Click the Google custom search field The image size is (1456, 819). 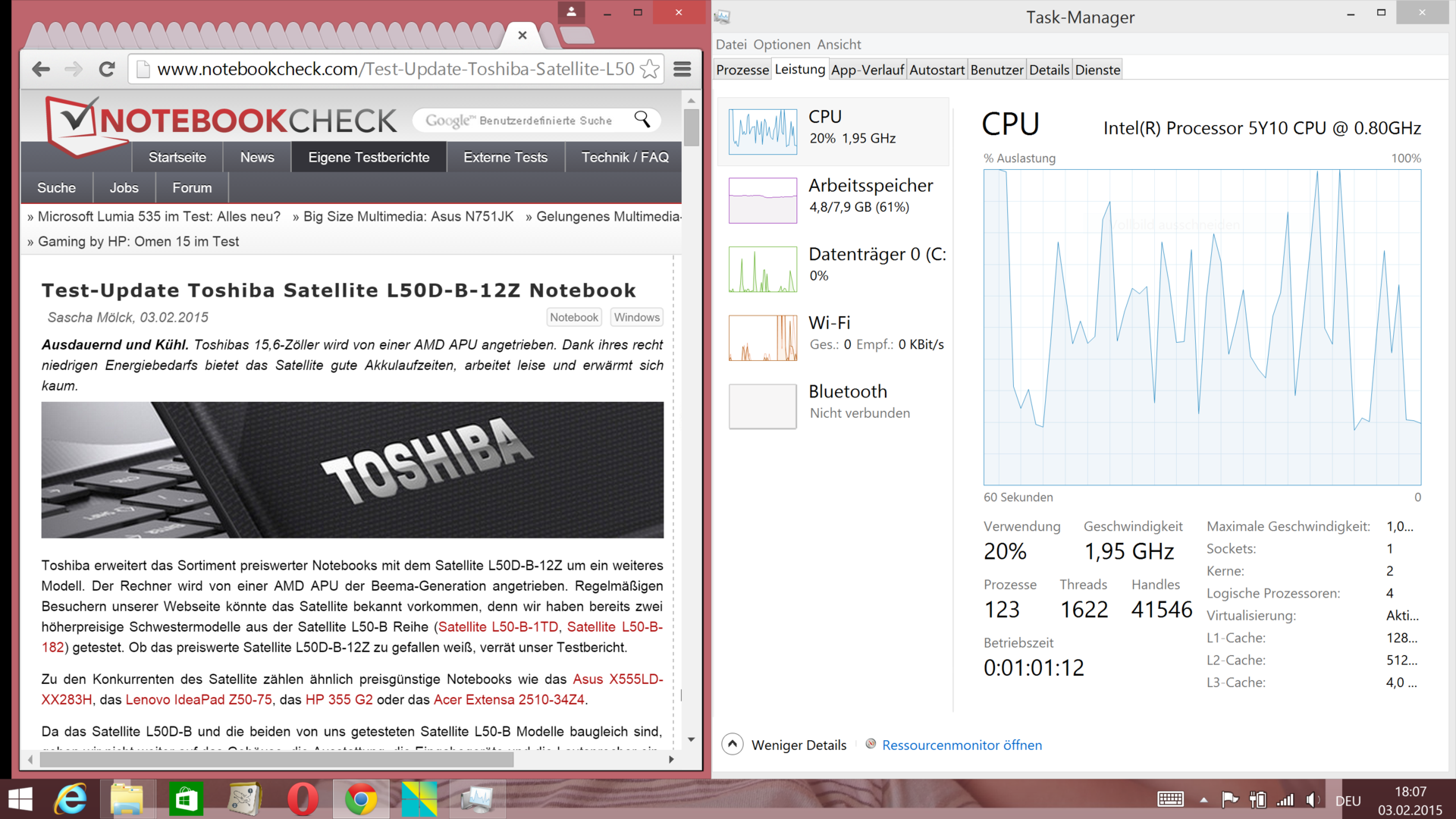(523, 121)
